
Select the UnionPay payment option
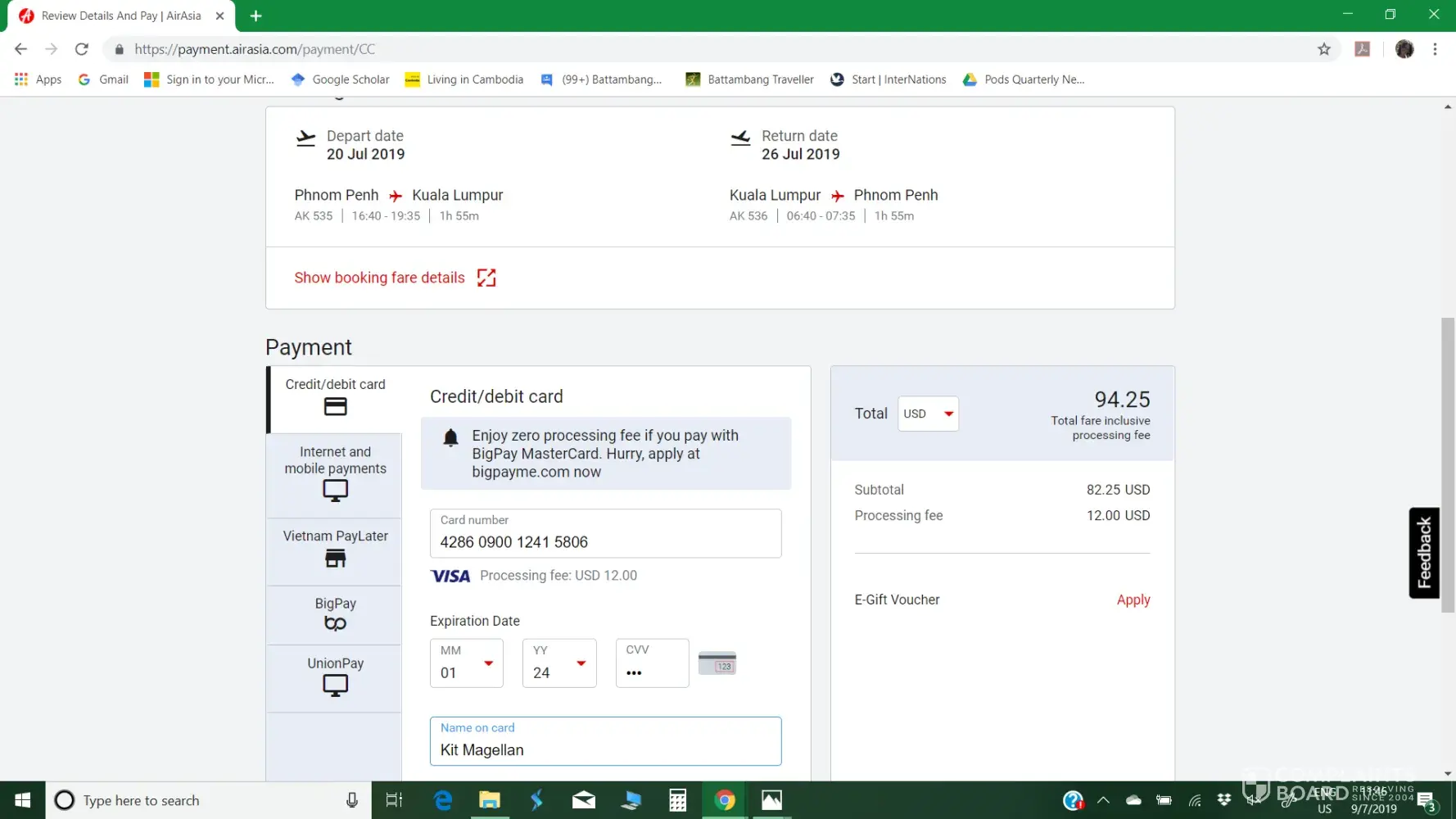click(335, 677)
